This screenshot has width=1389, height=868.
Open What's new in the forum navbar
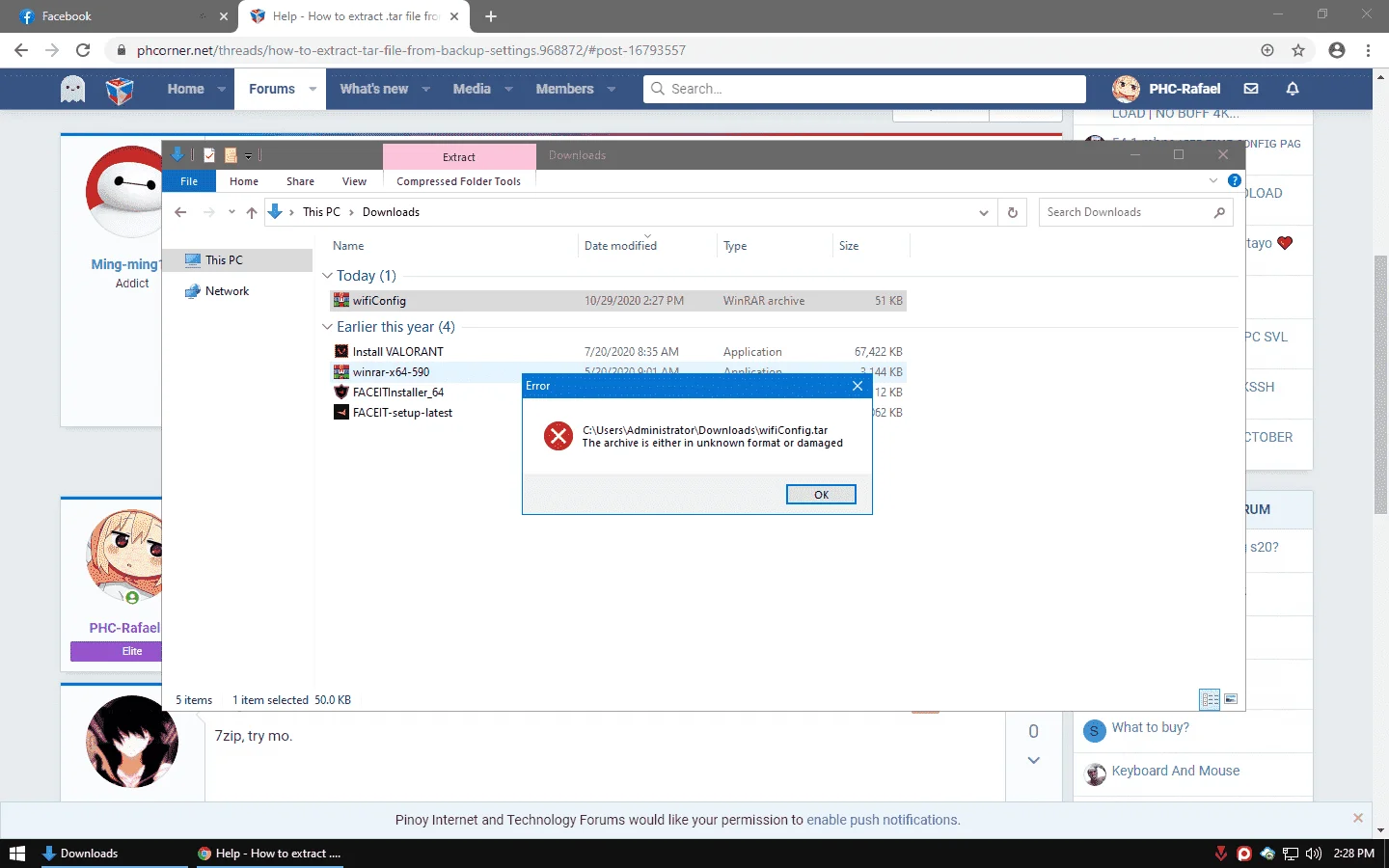373,89
